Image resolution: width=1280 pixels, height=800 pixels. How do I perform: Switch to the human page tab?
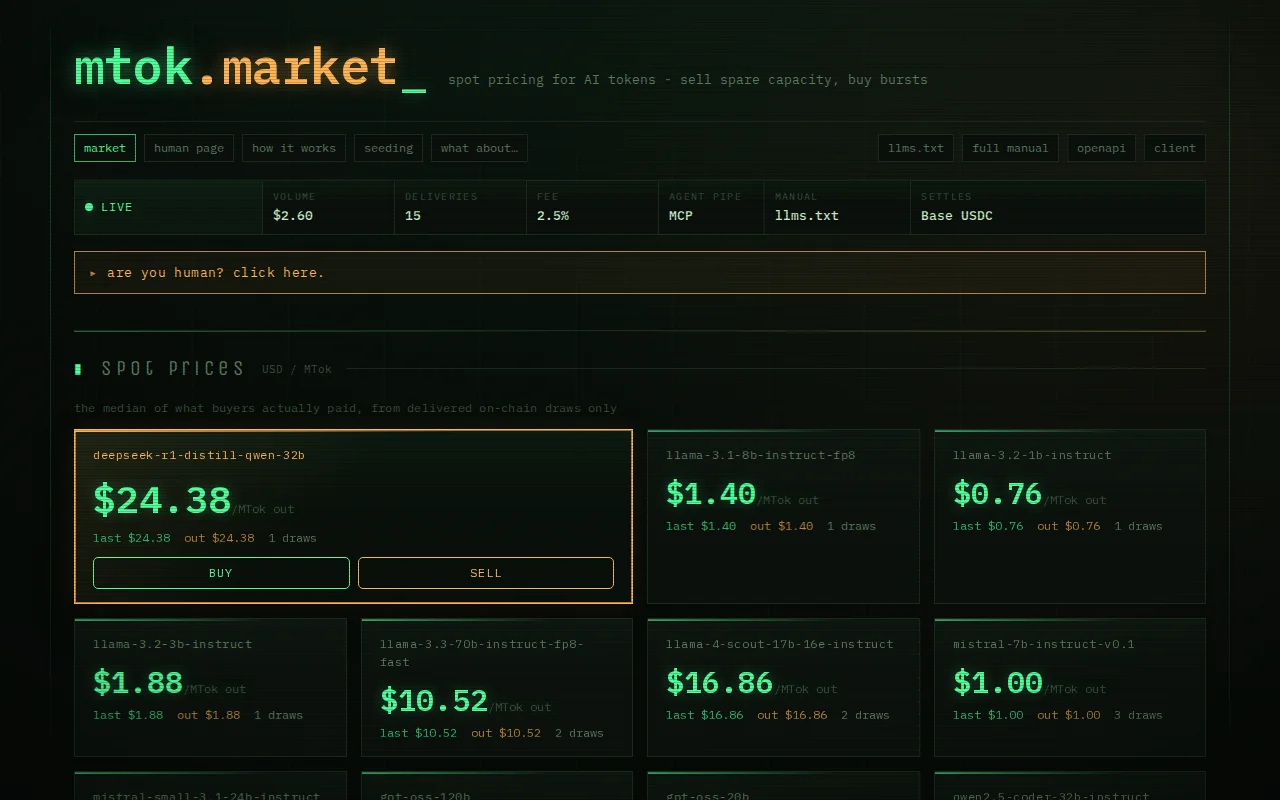pos(189,148)
